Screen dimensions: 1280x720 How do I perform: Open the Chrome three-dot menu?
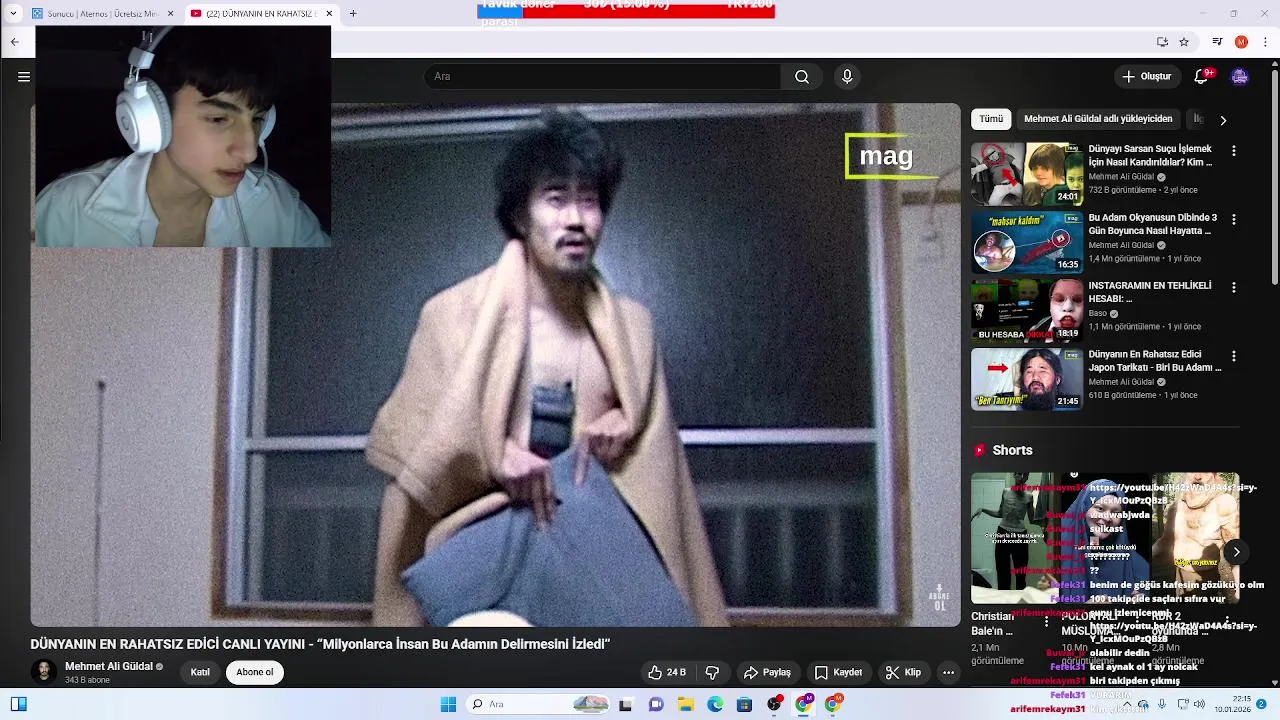click(x=1265, y=42)
